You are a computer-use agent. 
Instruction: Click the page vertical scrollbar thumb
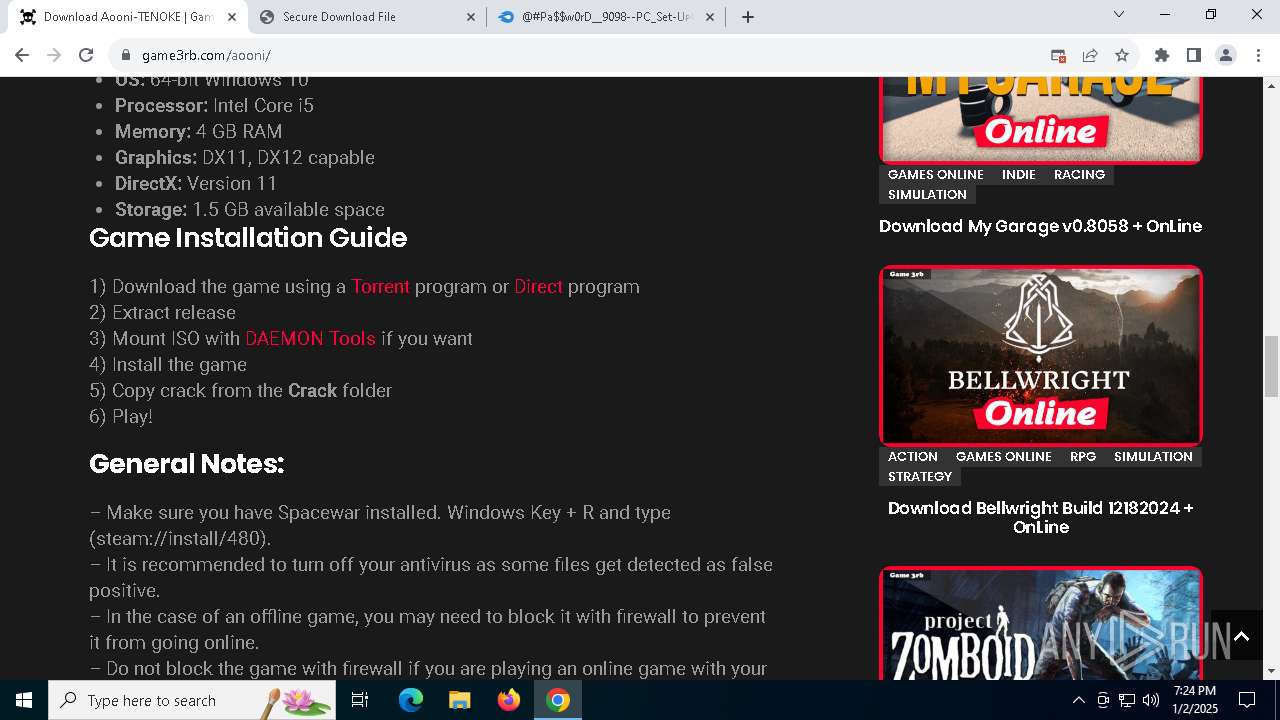tap(1271, 367)
